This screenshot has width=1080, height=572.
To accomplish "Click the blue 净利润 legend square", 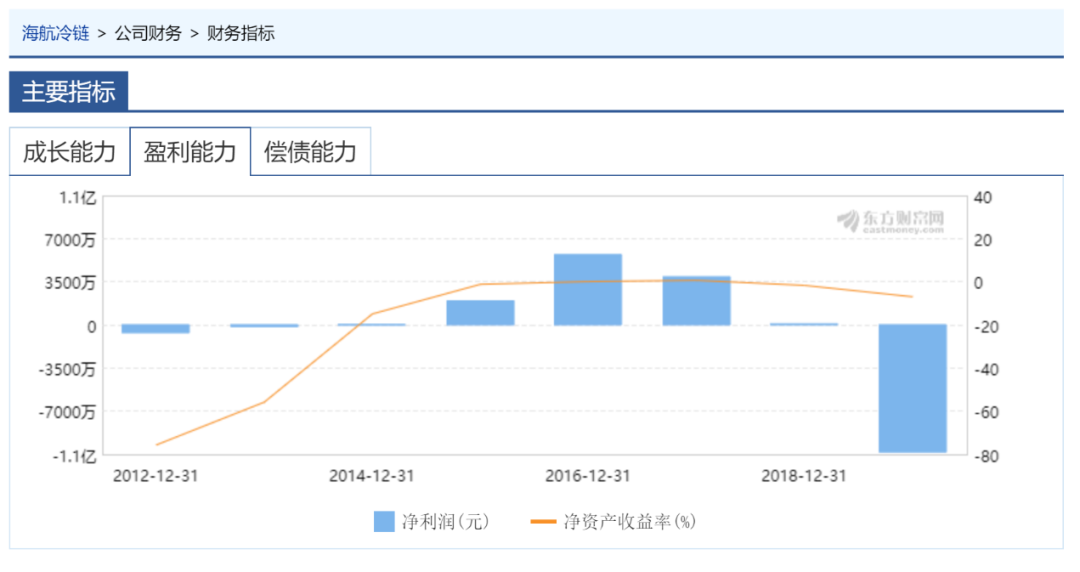I will point(384,521).
